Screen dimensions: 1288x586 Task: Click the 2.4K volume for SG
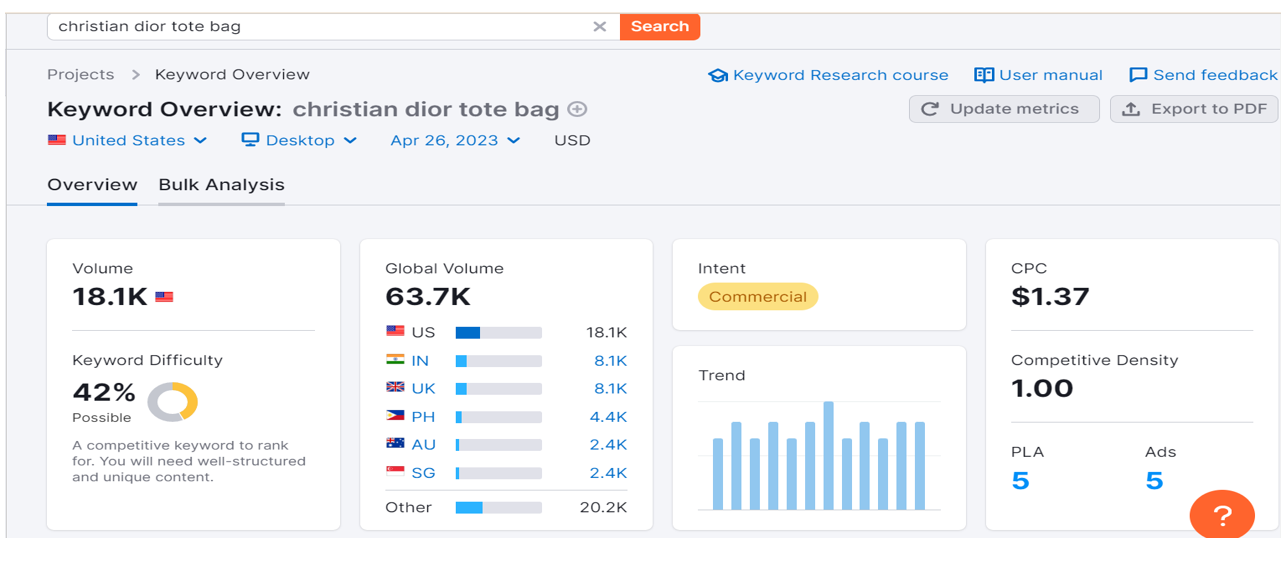(x=609, y=473)
